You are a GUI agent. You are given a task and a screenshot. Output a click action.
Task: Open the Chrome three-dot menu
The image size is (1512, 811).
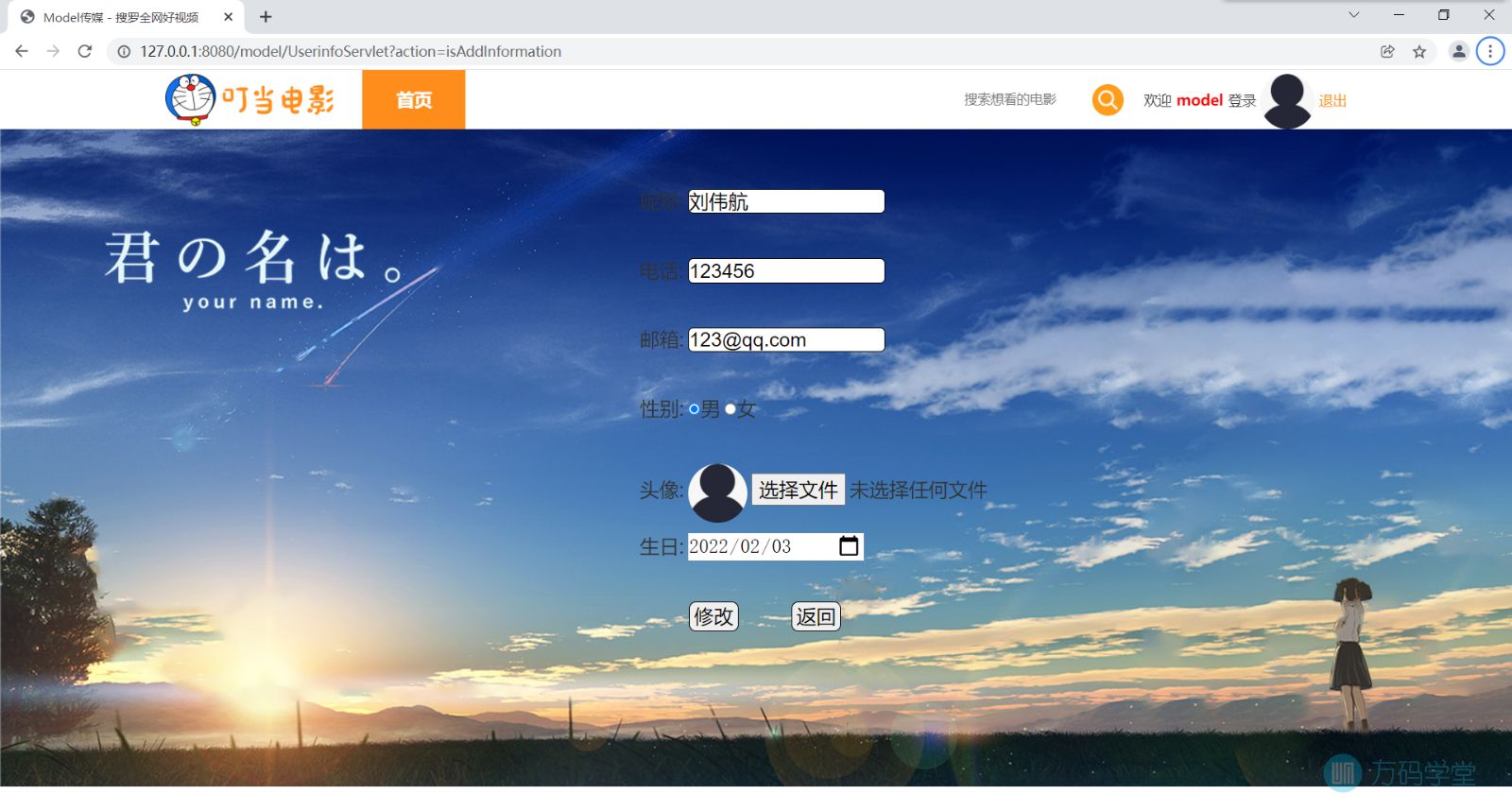(x=1490, y=51)
